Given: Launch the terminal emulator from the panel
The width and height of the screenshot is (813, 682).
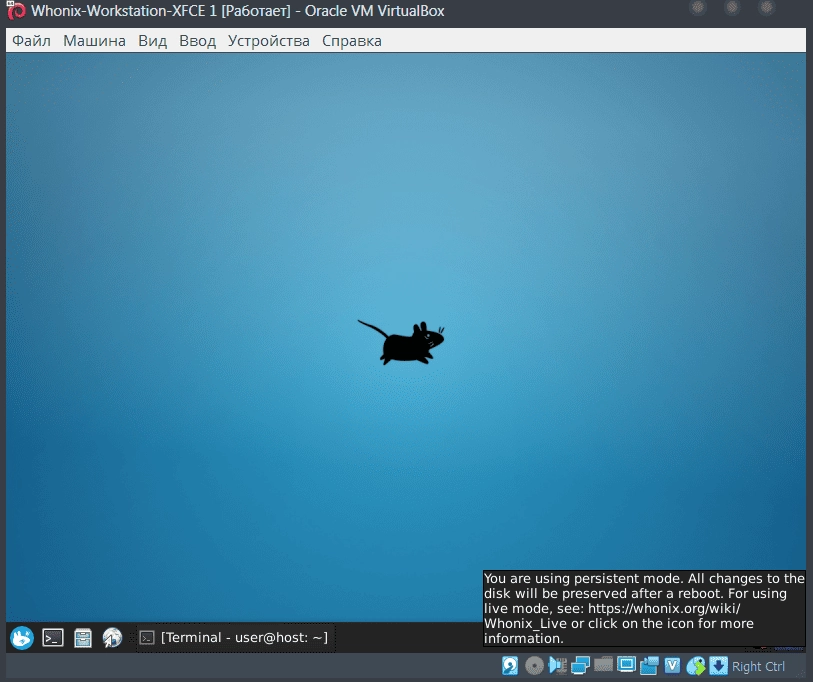Looking at the screenshot, I should [52, 637].
